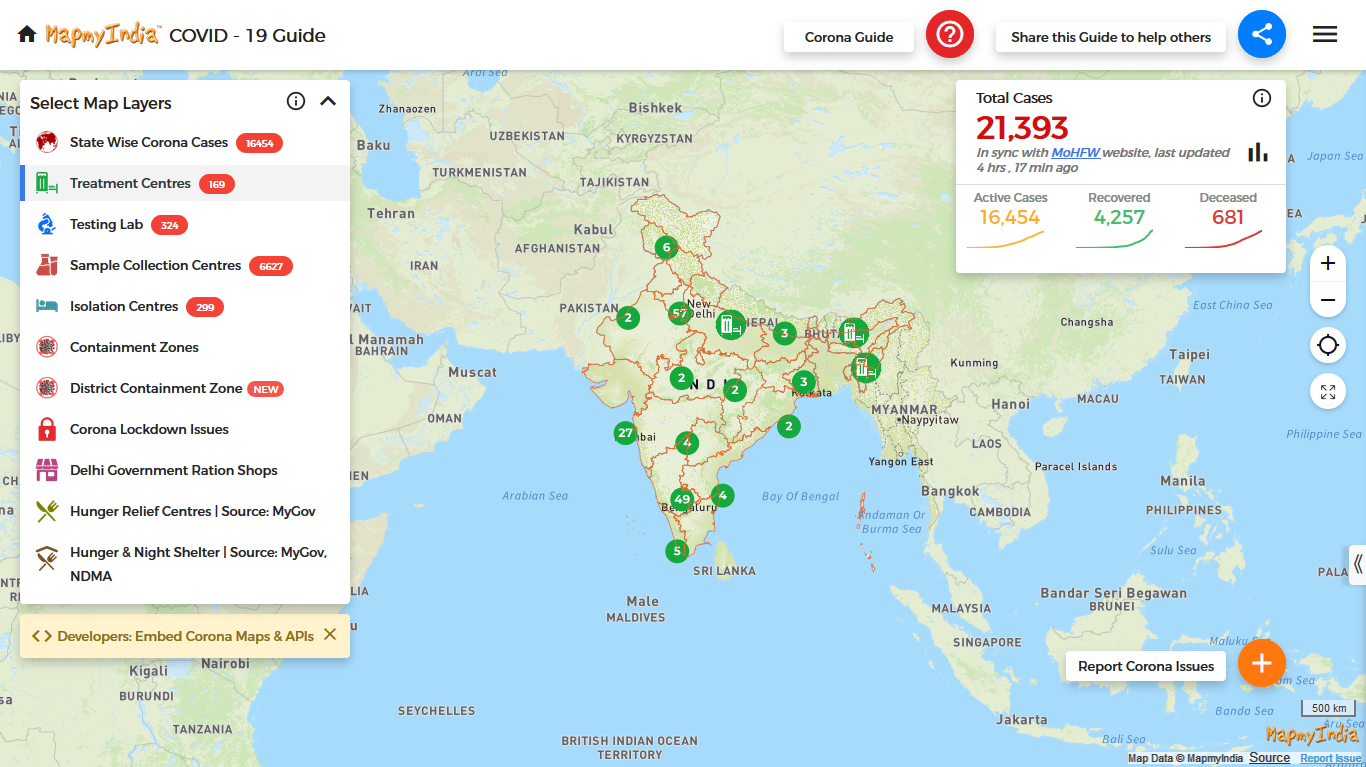Click the Deceased trend sparkline

tap(1224, 240)
